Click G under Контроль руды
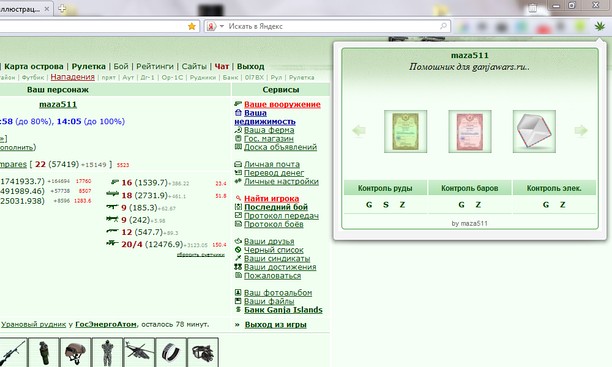This screenshot has height=367, width=612. pos(369,205)
